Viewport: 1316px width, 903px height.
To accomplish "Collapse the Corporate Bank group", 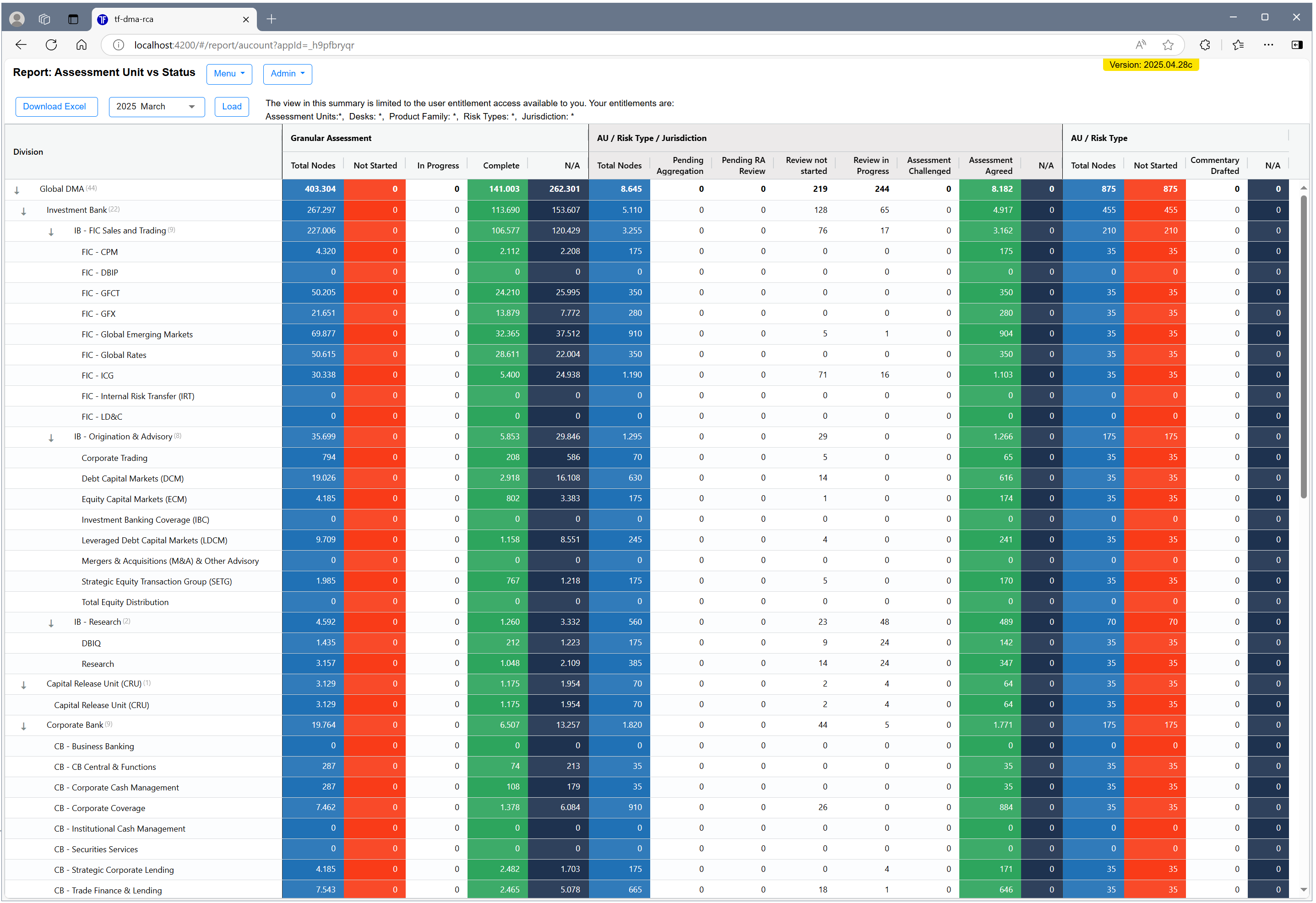I will point(24,726).
